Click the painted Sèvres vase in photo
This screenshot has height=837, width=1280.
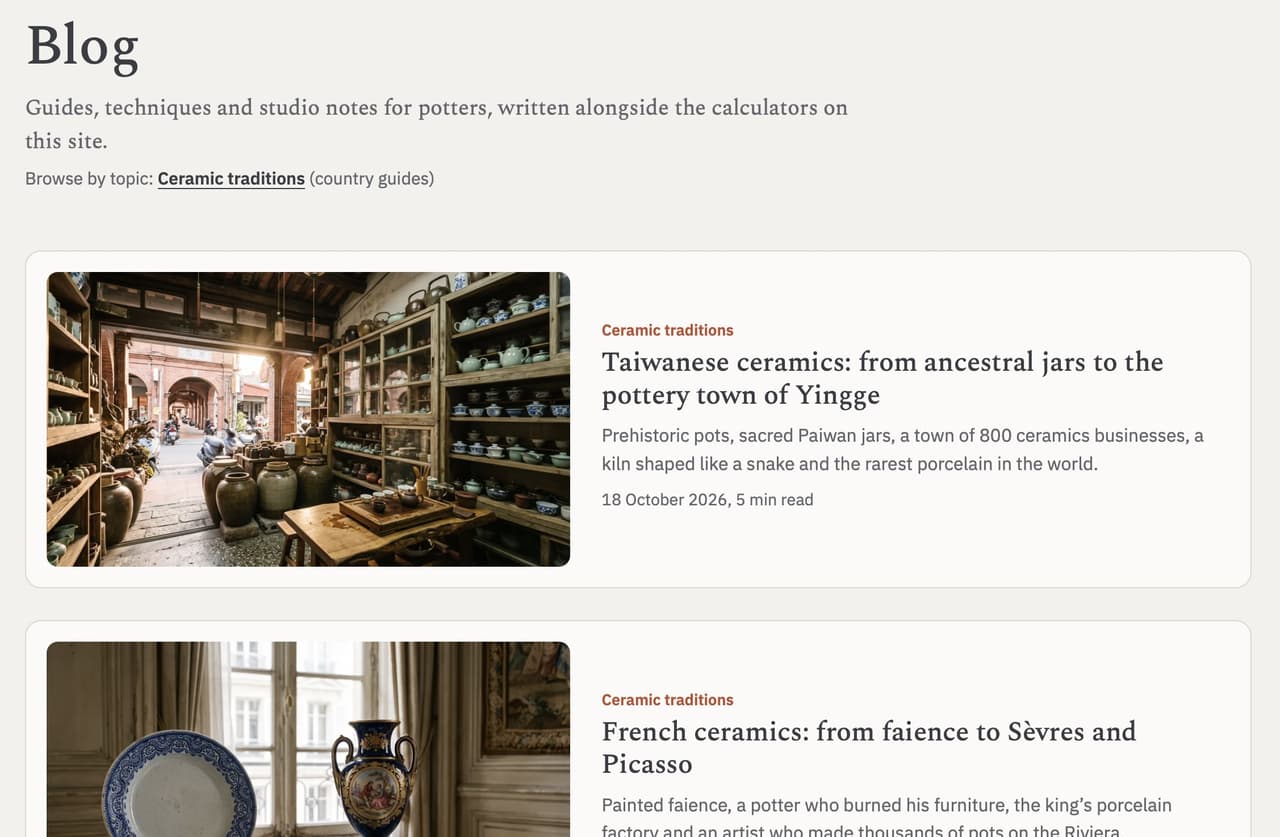point(373,780)
